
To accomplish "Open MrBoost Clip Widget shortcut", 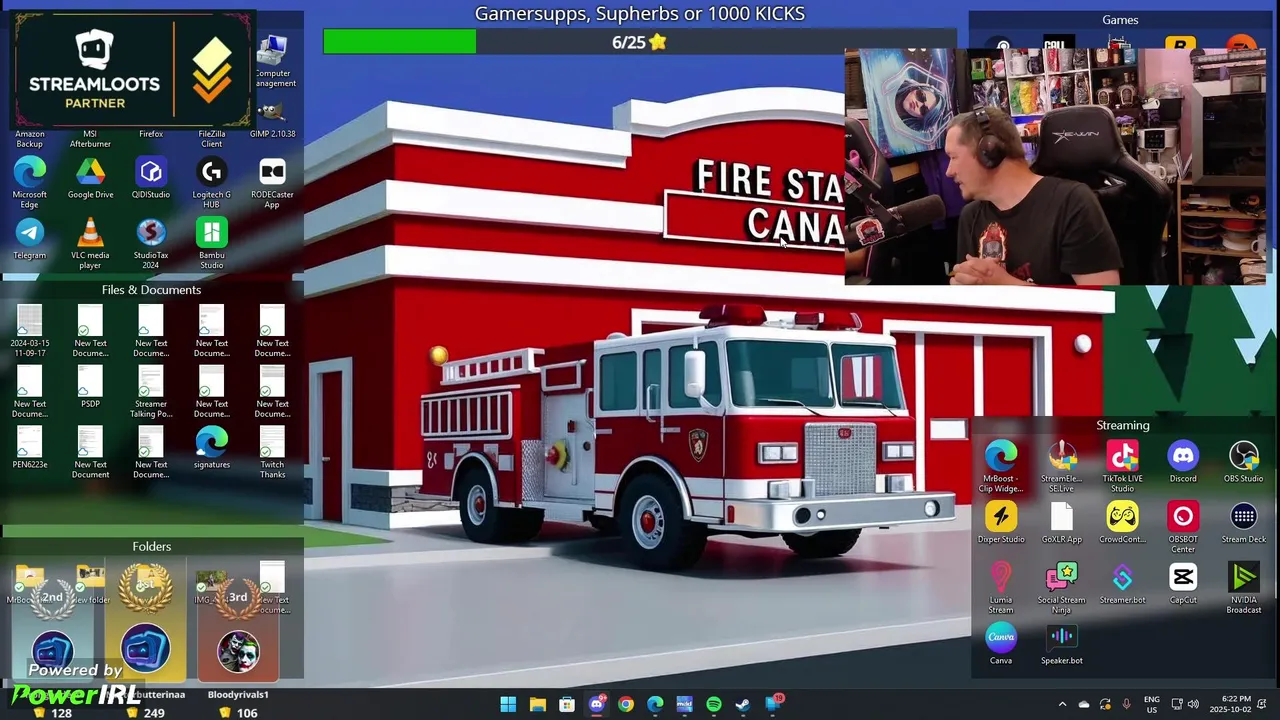I will [x=1001, y=466].
